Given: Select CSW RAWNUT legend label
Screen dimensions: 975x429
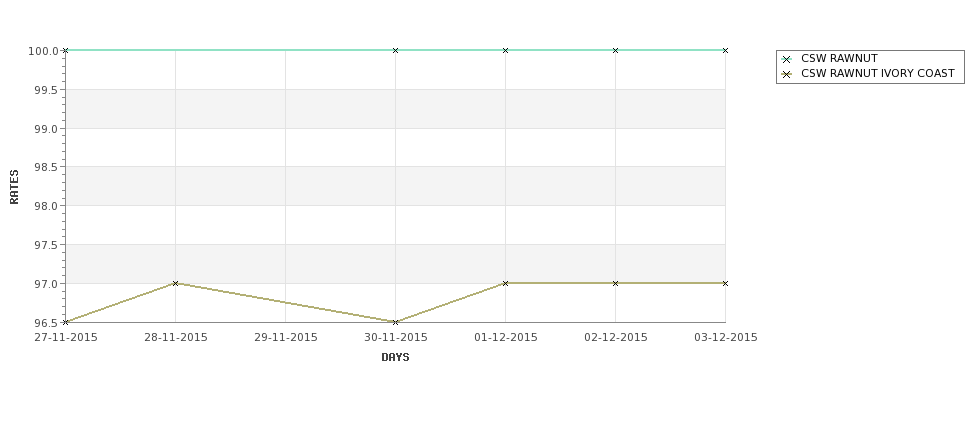Looking at the screenshot, I should point(839,58).
